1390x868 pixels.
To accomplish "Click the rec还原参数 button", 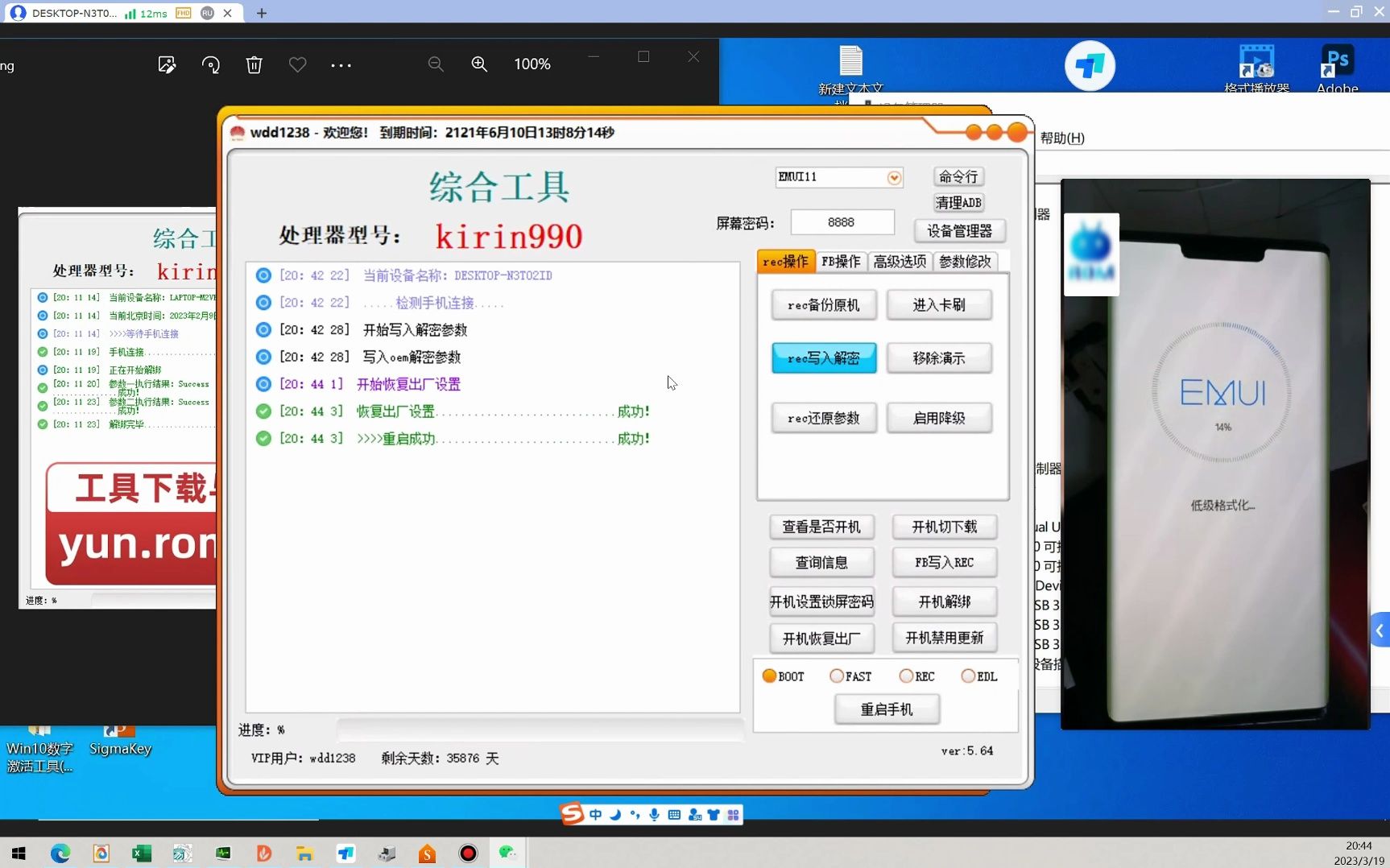I will click(x=823, y=418).
